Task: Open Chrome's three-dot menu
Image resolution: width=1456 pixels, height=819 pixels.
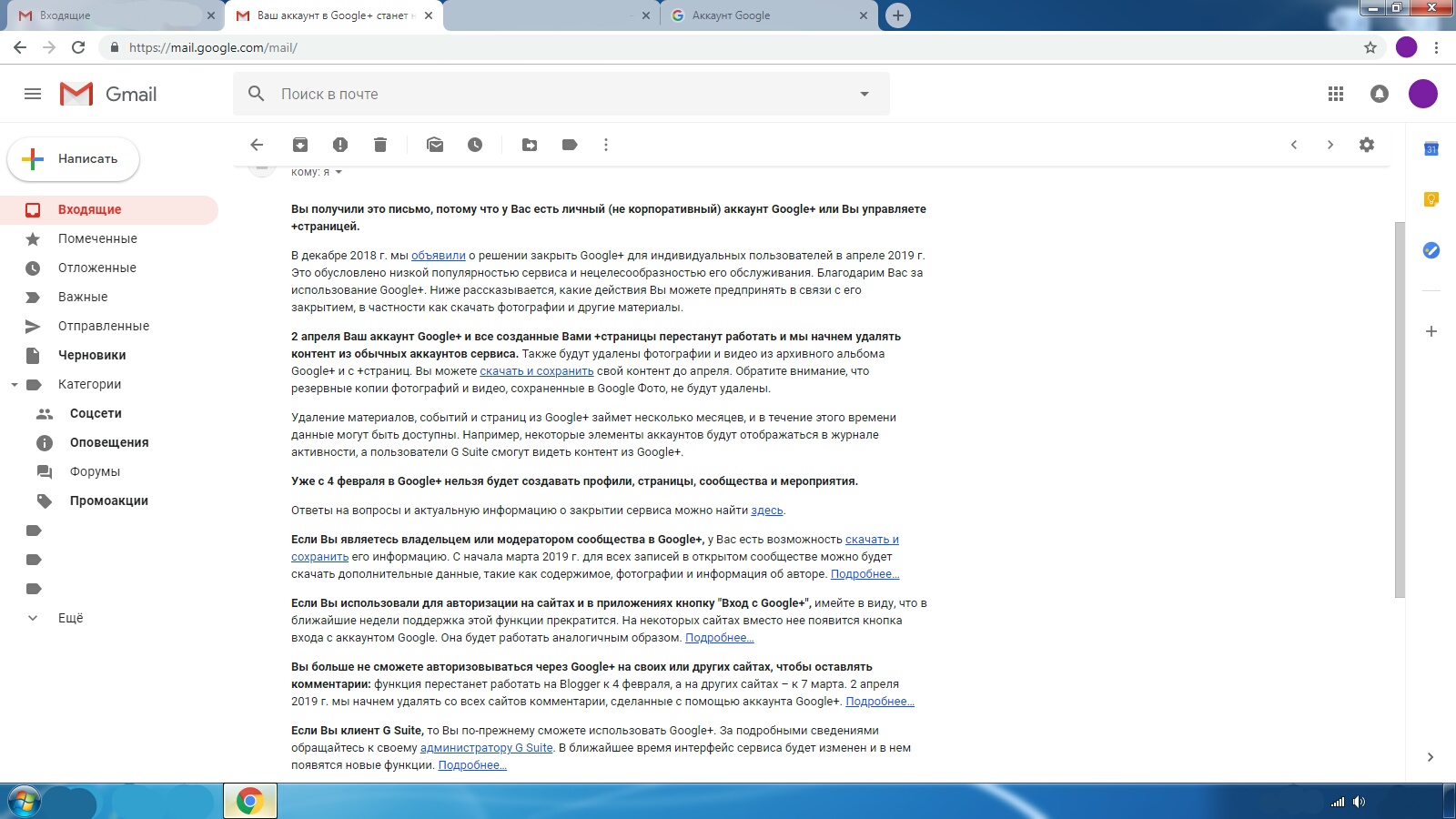Action: click(1436, 47)
